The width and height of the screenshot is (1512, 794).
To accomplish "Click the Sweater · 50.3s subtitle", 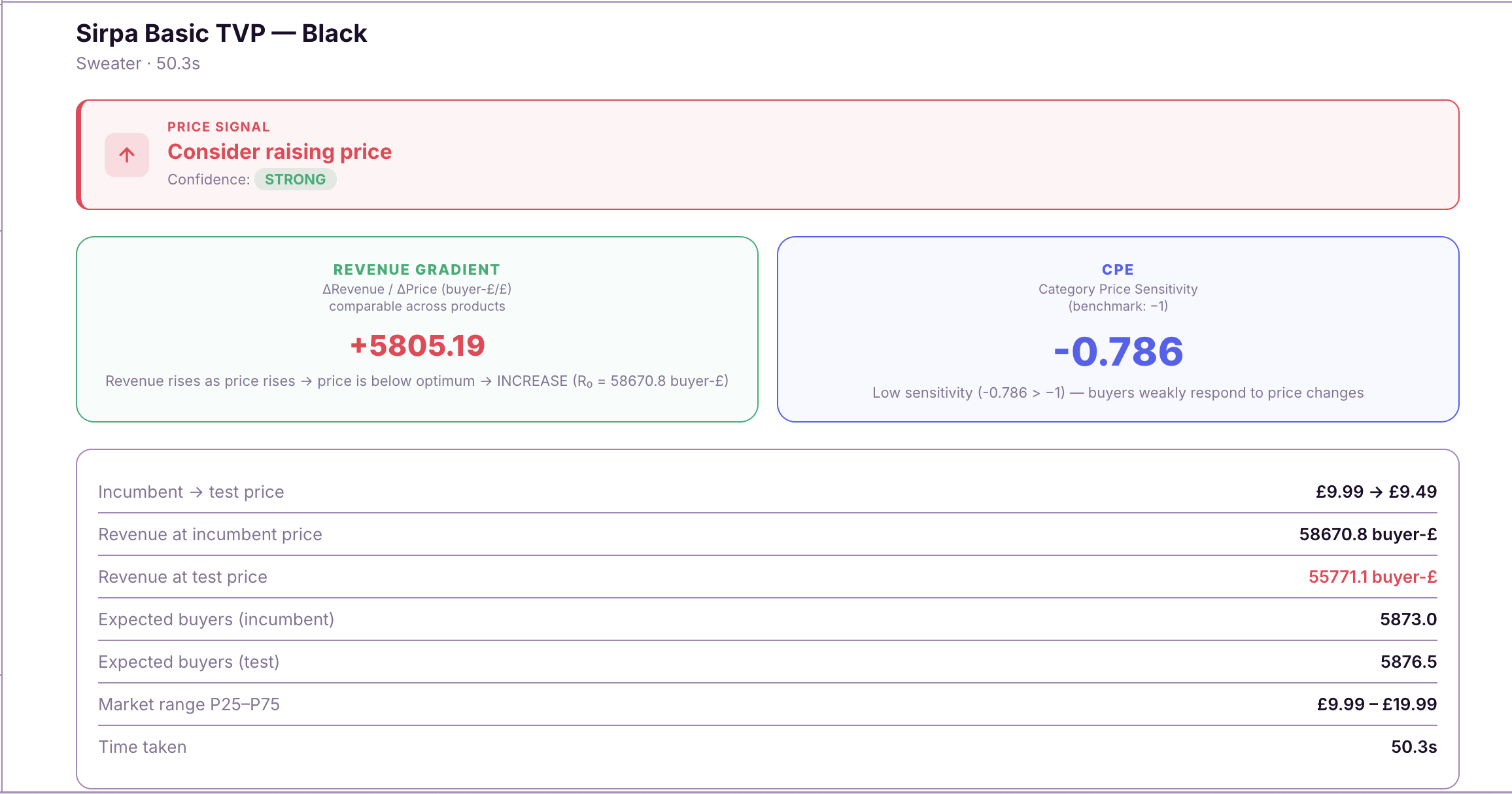I will tap(138, 63).
